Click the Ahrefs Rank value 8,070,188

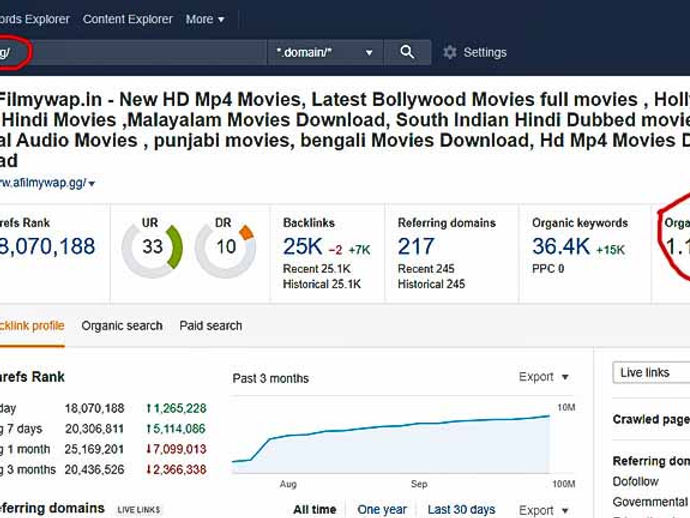[x=47, y=246]
